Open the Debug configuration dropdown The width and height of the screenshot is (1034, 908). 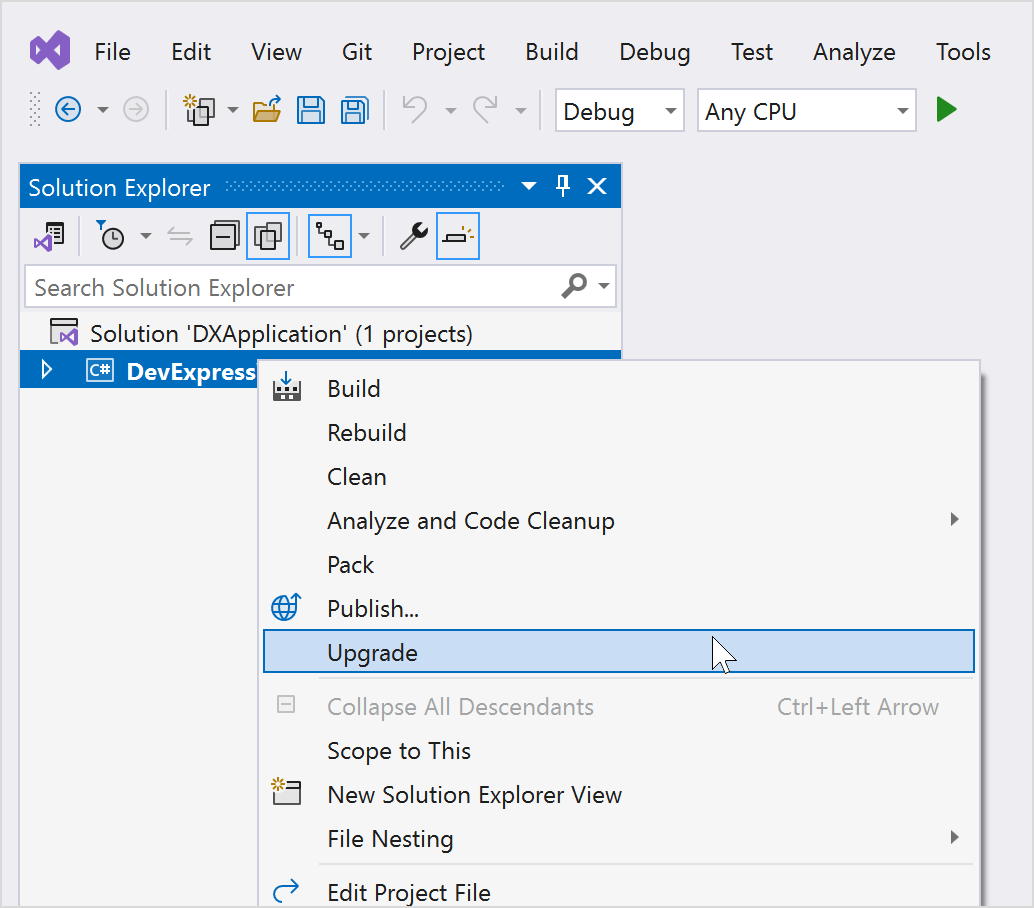[x=618, y=111]
